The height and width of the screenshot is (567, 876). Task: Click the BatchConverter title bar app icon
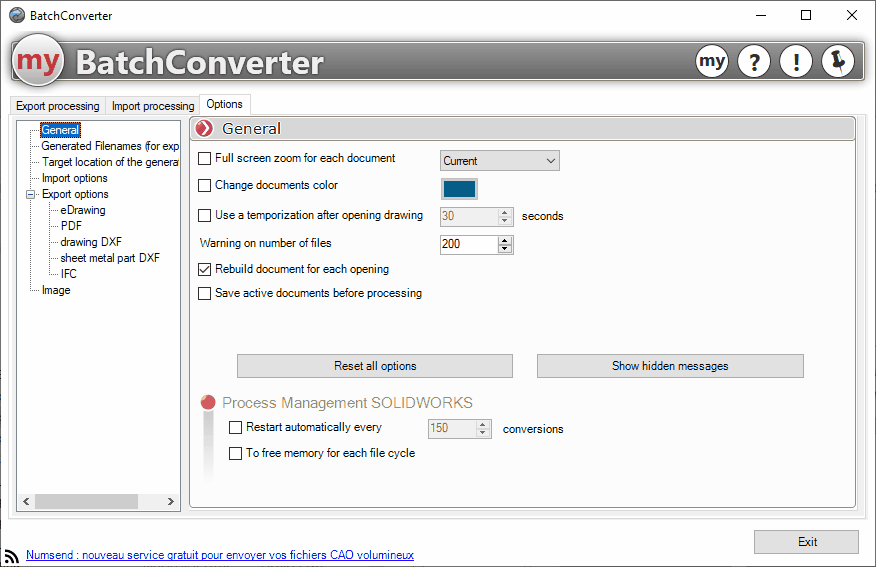point(16,16)
